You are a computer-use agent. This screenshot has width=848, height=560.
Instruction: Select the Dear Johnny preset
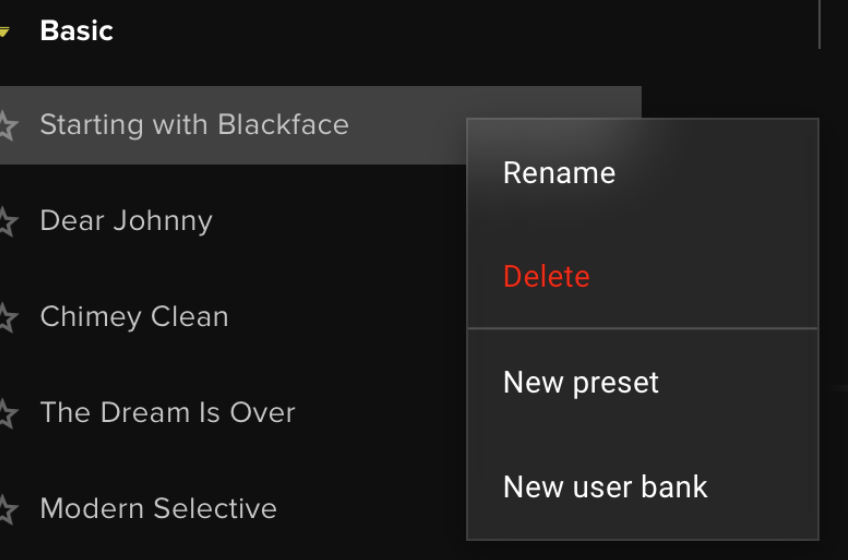coord(126,221)
